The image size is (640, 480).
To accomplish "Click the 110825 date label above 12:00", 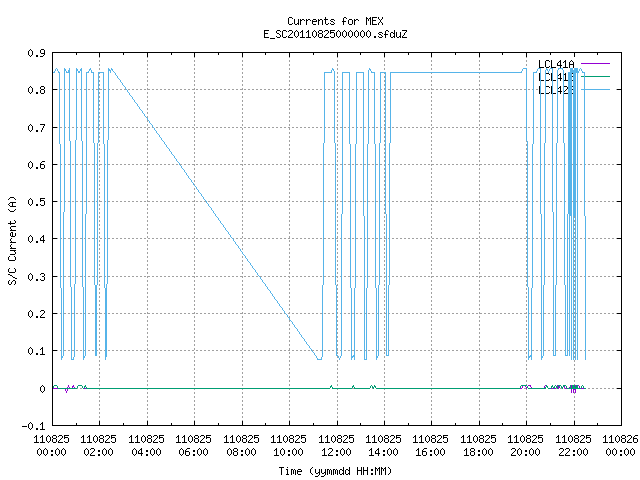I will tap(336, 439).
